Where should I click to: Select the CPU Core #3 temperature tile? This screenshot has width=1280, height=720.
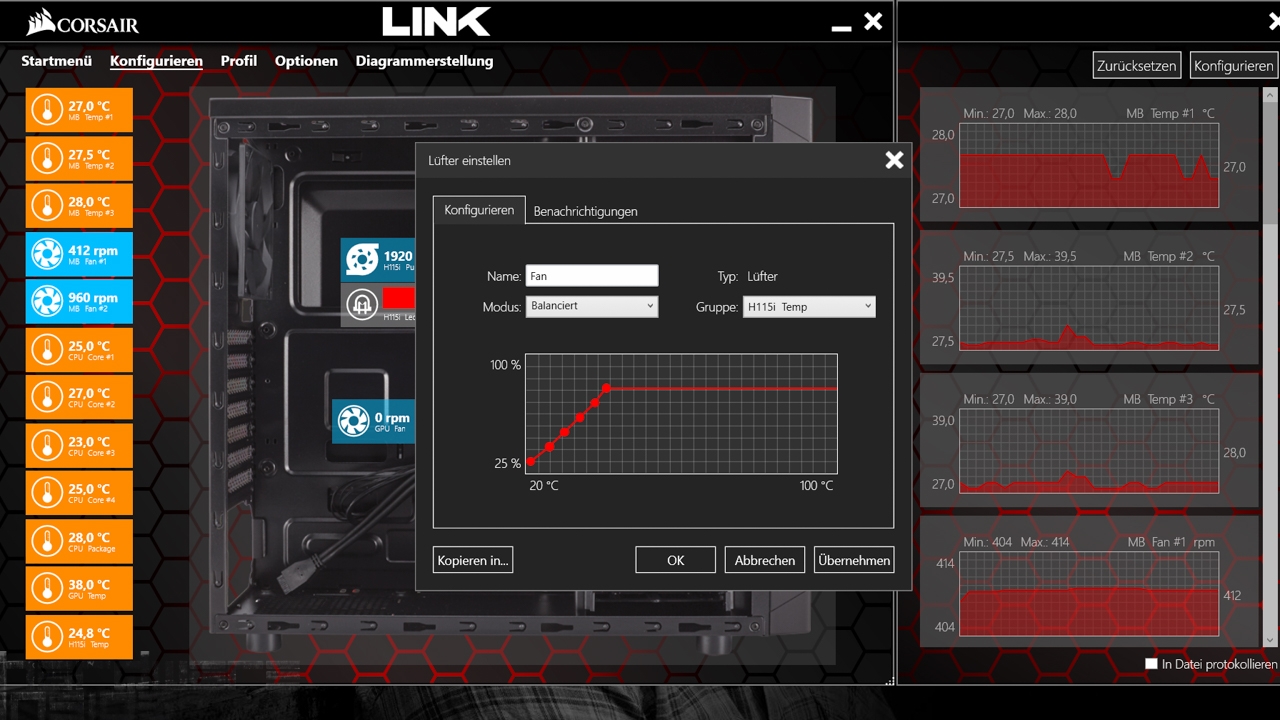(x=79, y=446)
